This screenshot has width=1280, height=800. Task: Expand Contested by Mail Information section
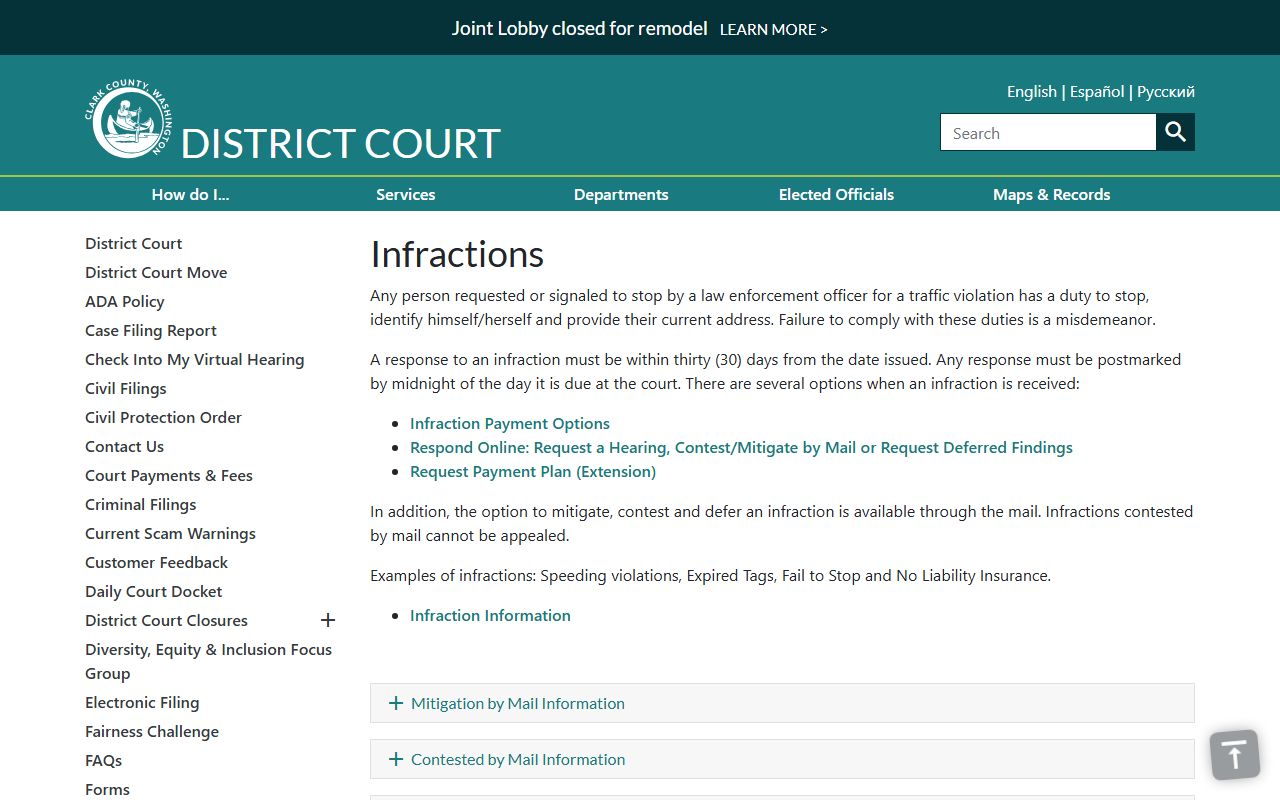pyautogui.click(x=782, y=759)
